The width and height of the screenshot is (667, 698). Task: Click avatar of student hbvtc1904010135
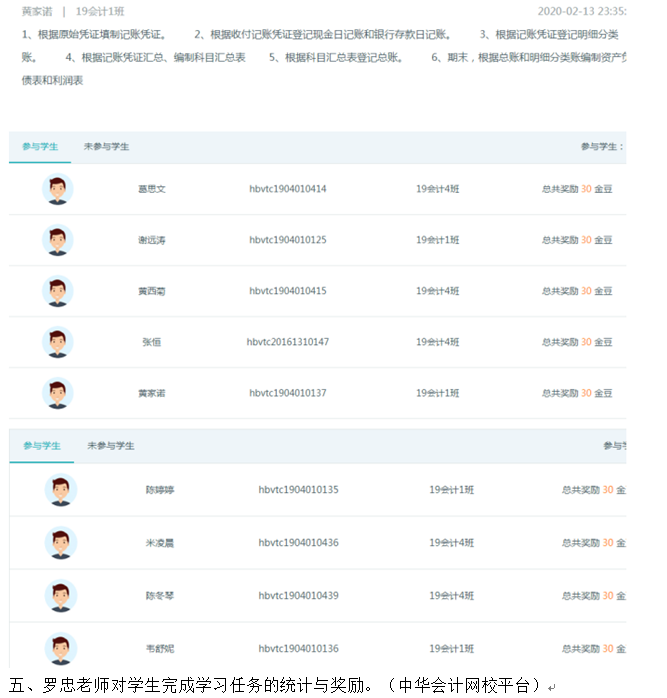pyautogui.click(x=61, y=490)
